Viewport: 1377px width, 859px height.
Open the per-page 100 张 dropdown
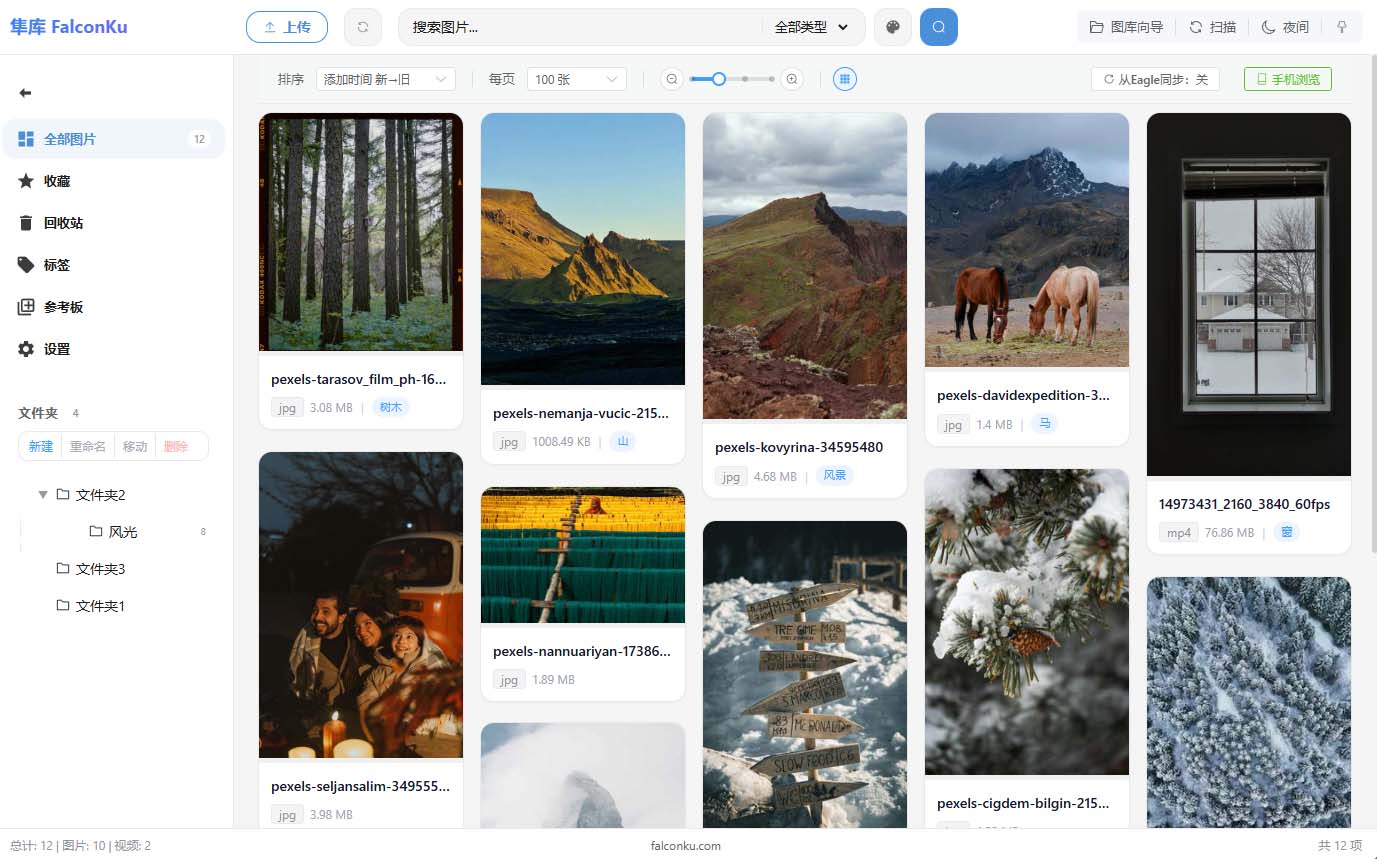click(576, 79)
